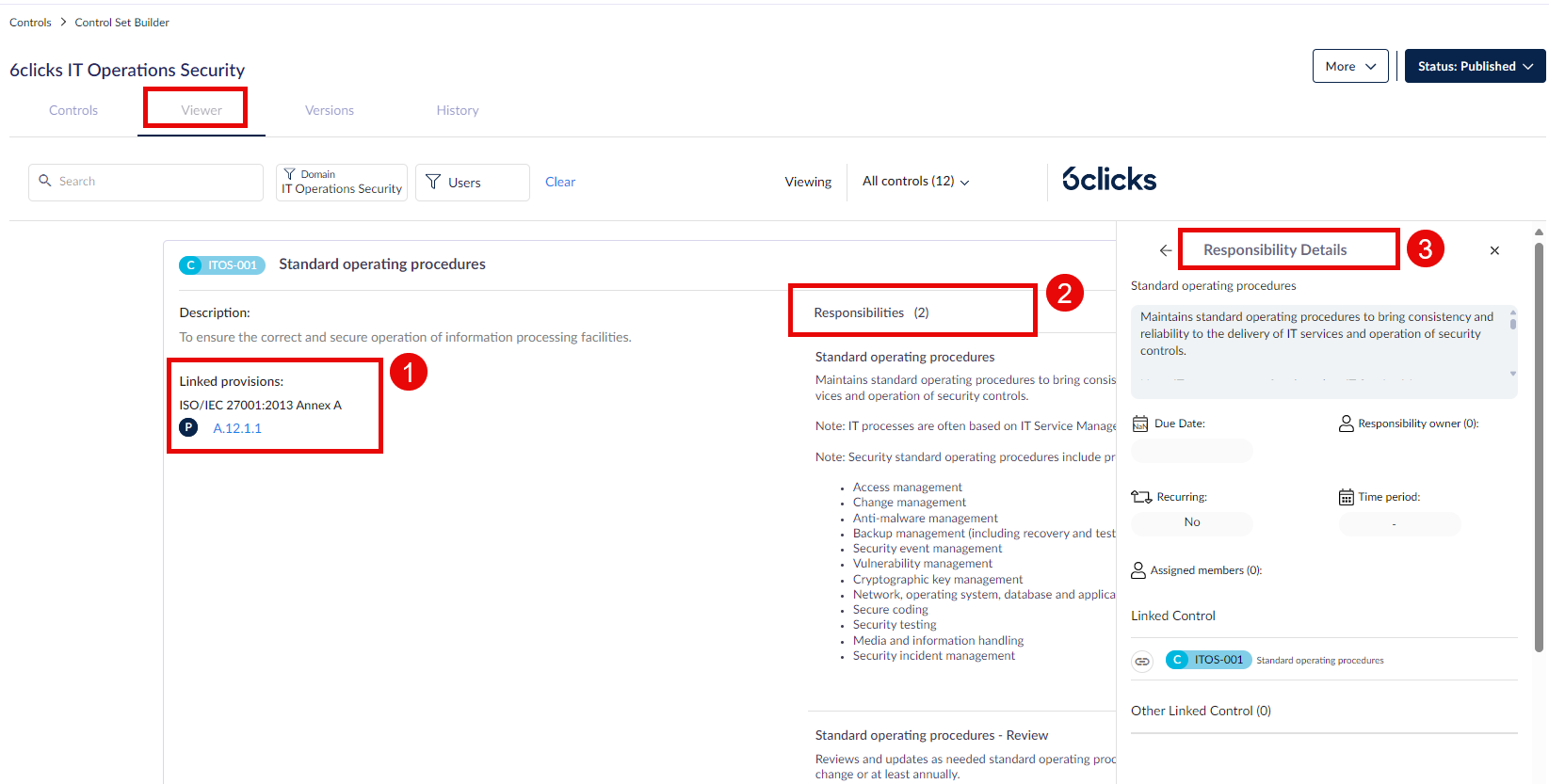Open the Standard operating procedures responsibility
This screenshot has height=784, width=1549.
pos(905,357)
